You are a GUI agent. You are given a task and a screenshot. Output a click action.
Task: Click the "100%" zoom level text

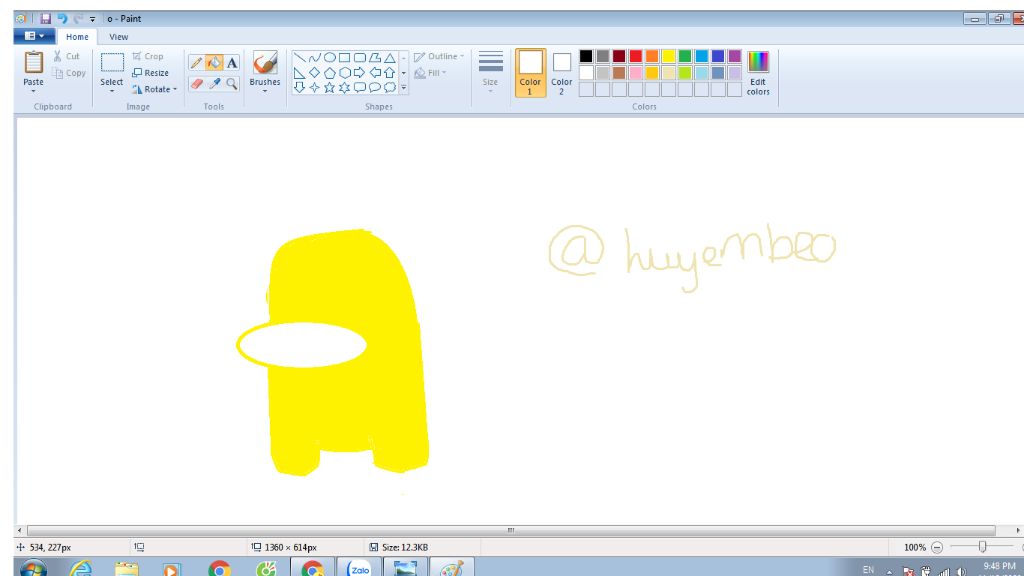(915, 547)
